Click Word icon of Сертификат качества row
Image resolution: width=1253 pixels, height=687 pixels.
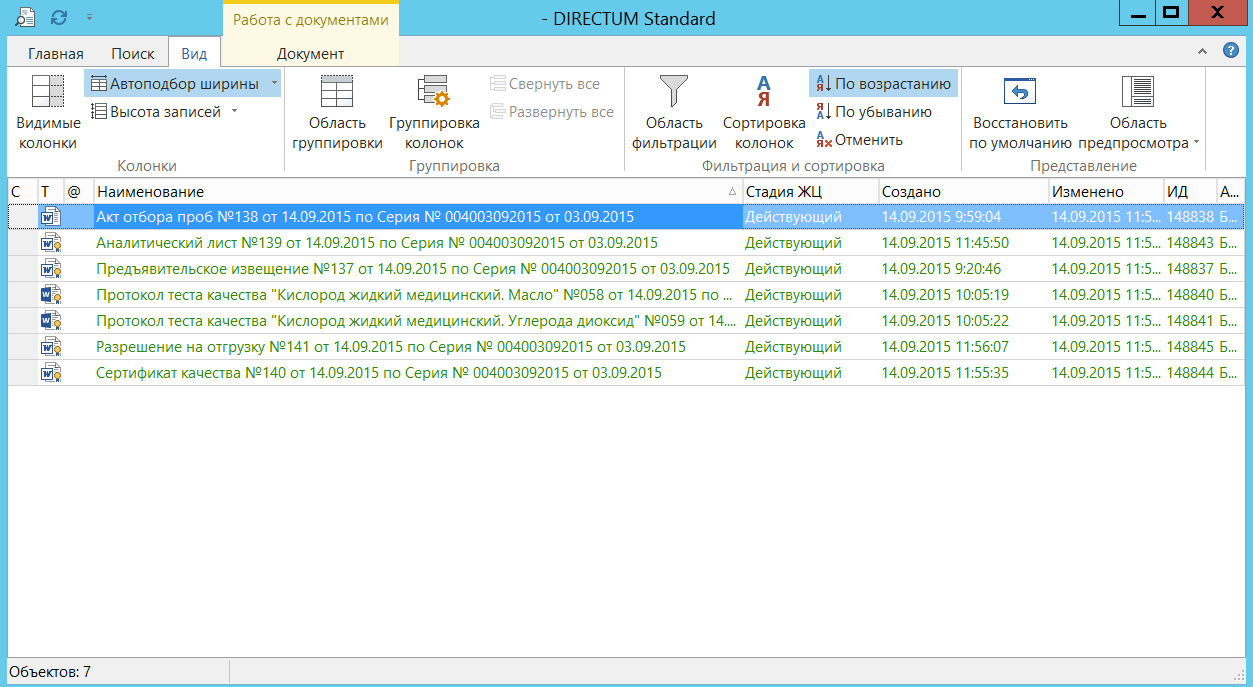coord(50,373)
